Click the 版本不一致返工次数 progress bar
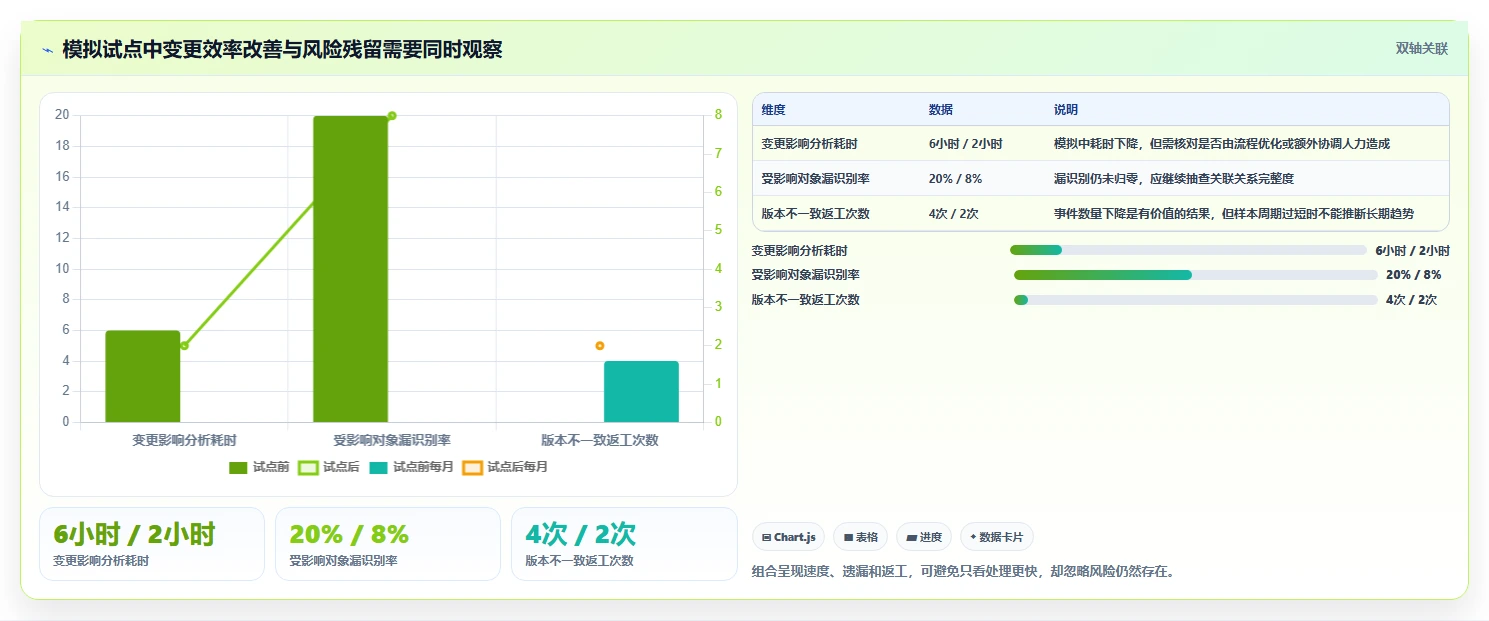This screenshot has height=621, width=1489. 1196,300
